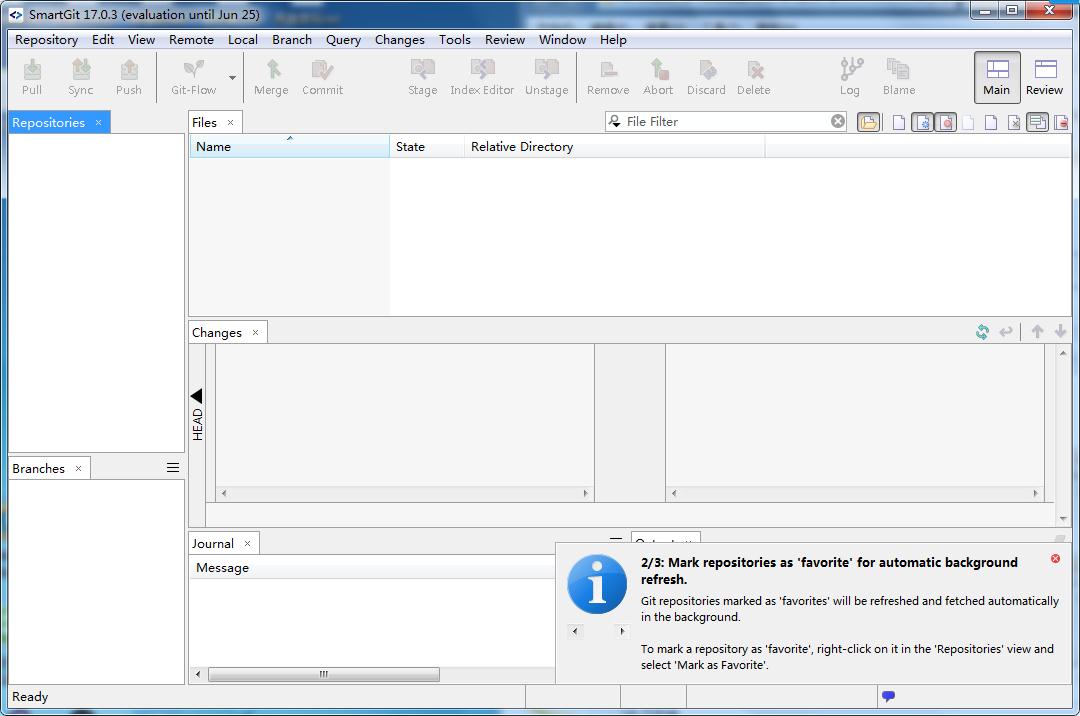Image resolution: width=1080 pixels, height=716 pixels.
Task: Toggle the Main perspective button
Action: tap(997, 77)
